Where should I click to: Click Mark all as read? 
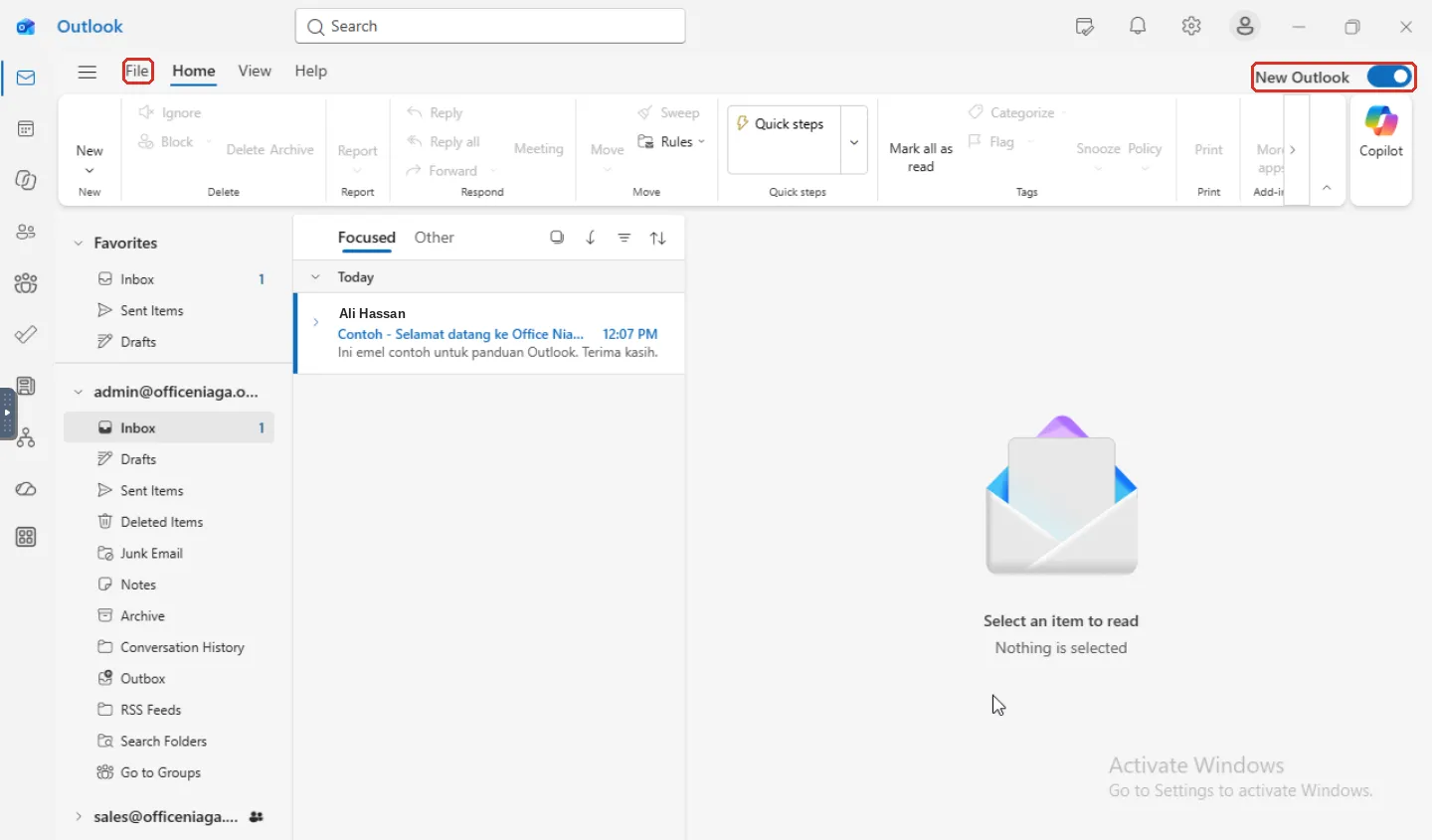(x=921, y=157)
